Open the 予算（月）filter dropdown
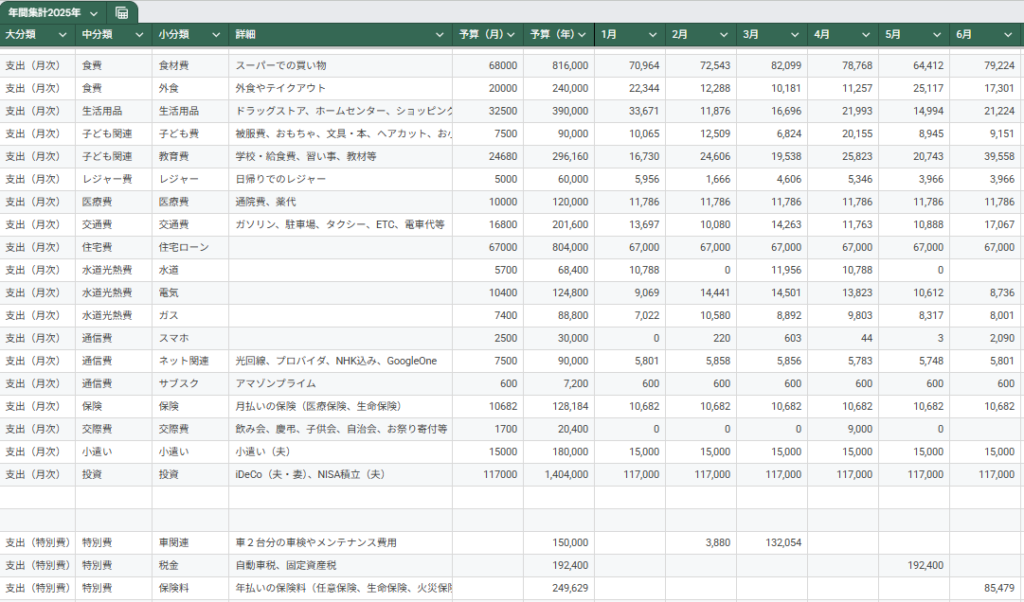Viewport: 1024px width, 602px height. [x=511, y=33]
